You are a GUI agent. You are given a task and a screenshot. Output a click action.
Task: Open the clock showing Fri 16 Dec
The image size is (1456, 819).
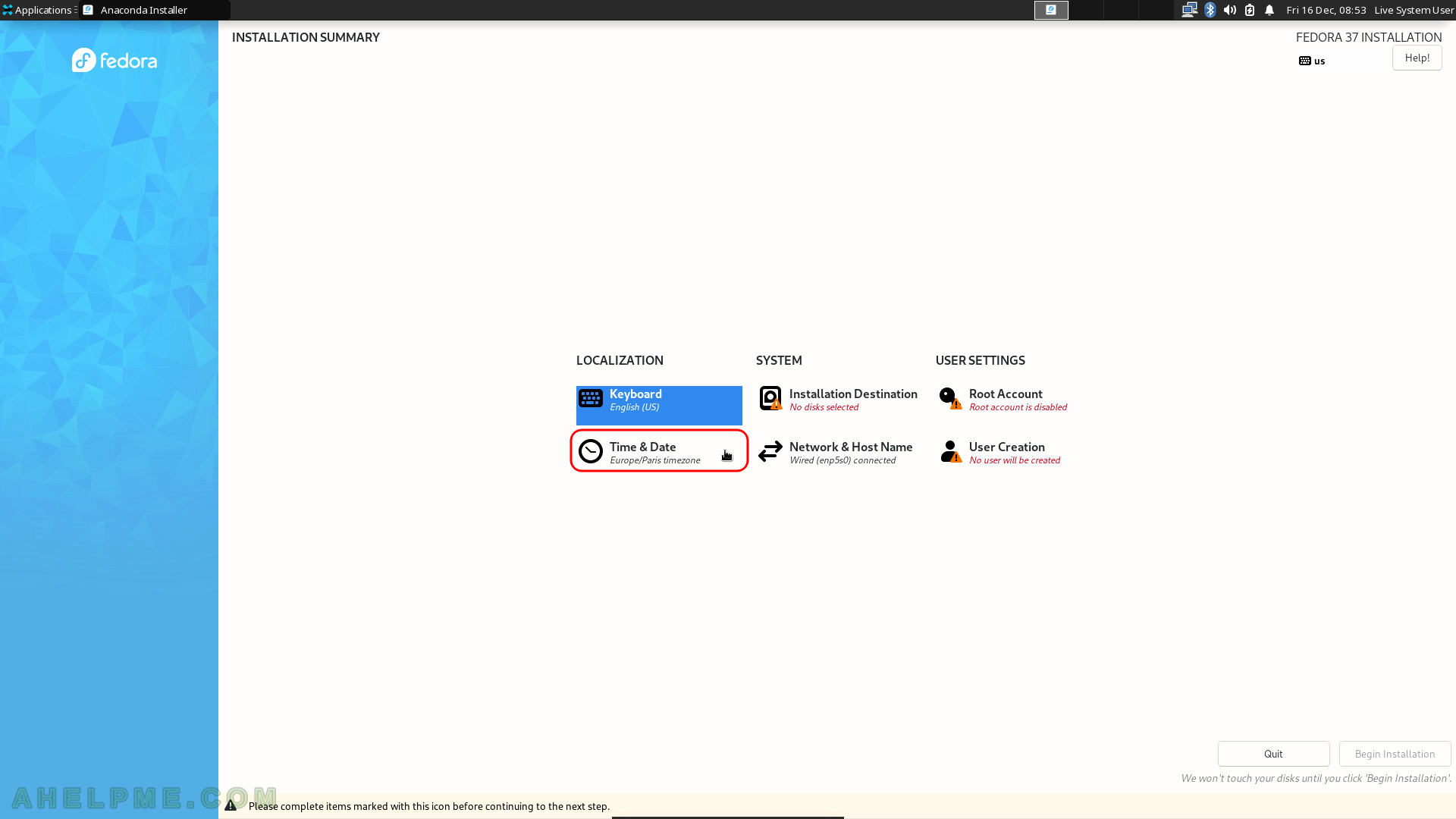tap(1326, 10)
